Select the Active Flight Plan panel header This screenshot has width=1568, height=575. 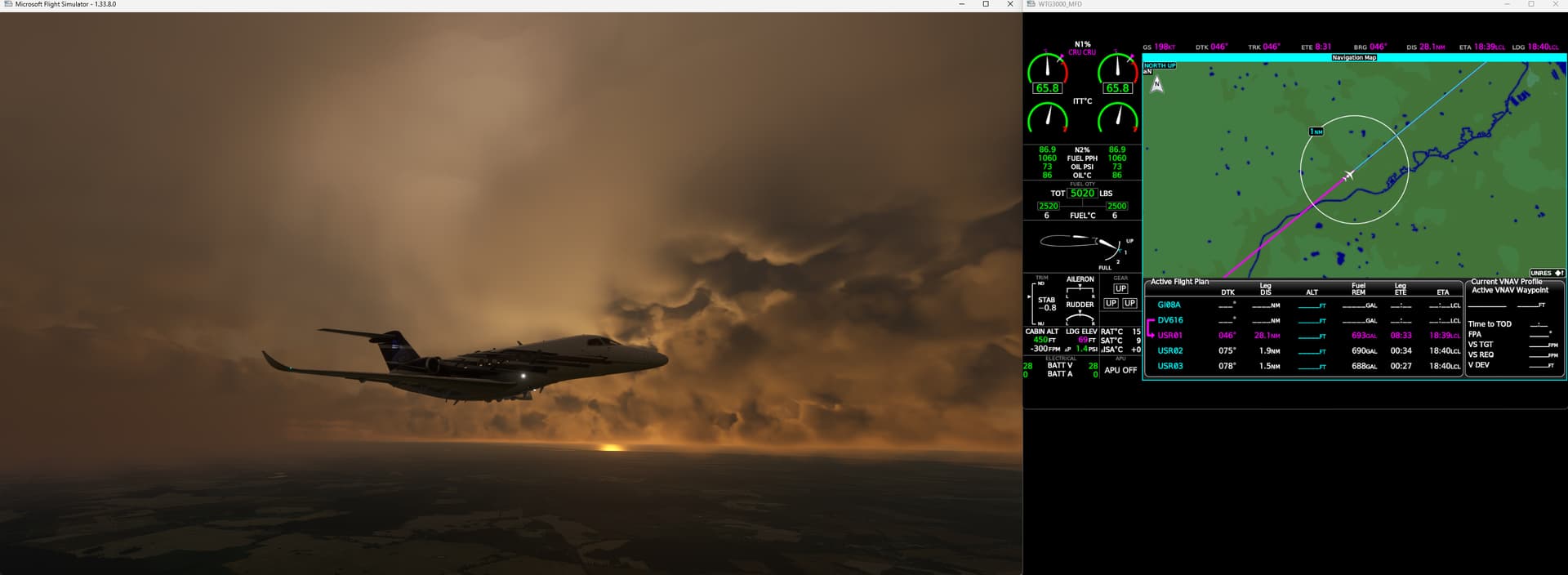(1179, 282)
